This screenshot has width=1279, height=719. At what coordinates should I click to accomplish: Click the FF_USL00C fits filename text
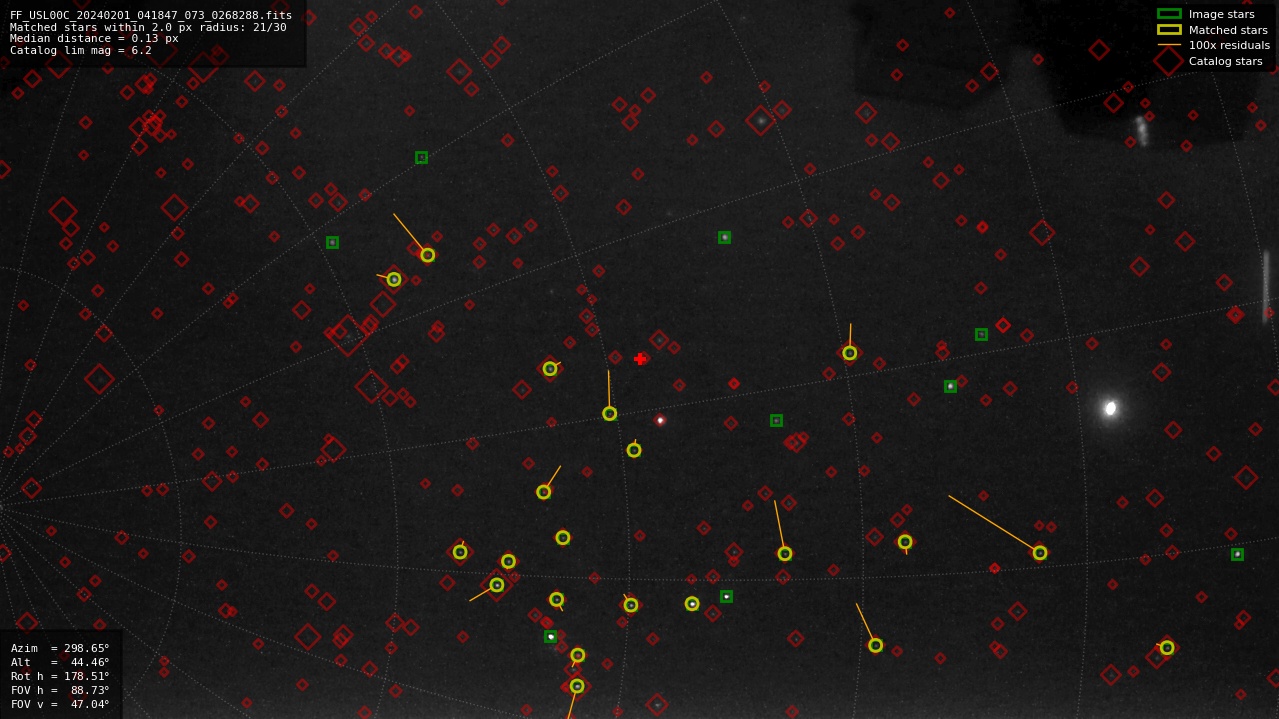click(x=151, y=15)
